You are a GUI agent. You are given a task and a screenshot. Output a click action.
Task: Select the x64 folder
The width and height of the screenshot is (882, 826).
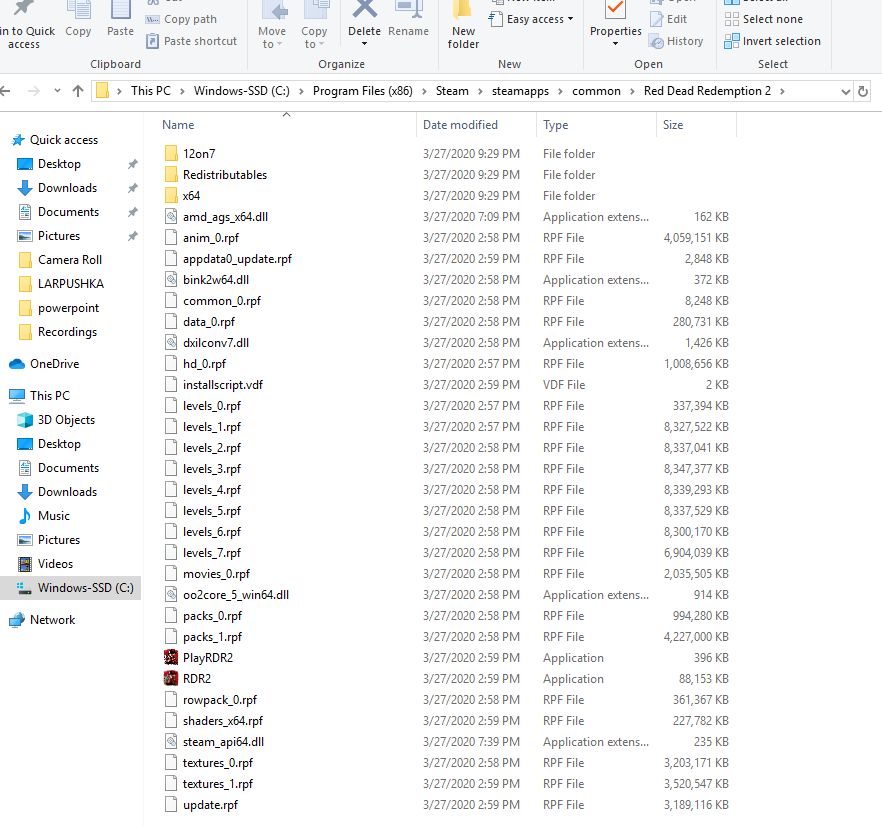coord(191,196)
